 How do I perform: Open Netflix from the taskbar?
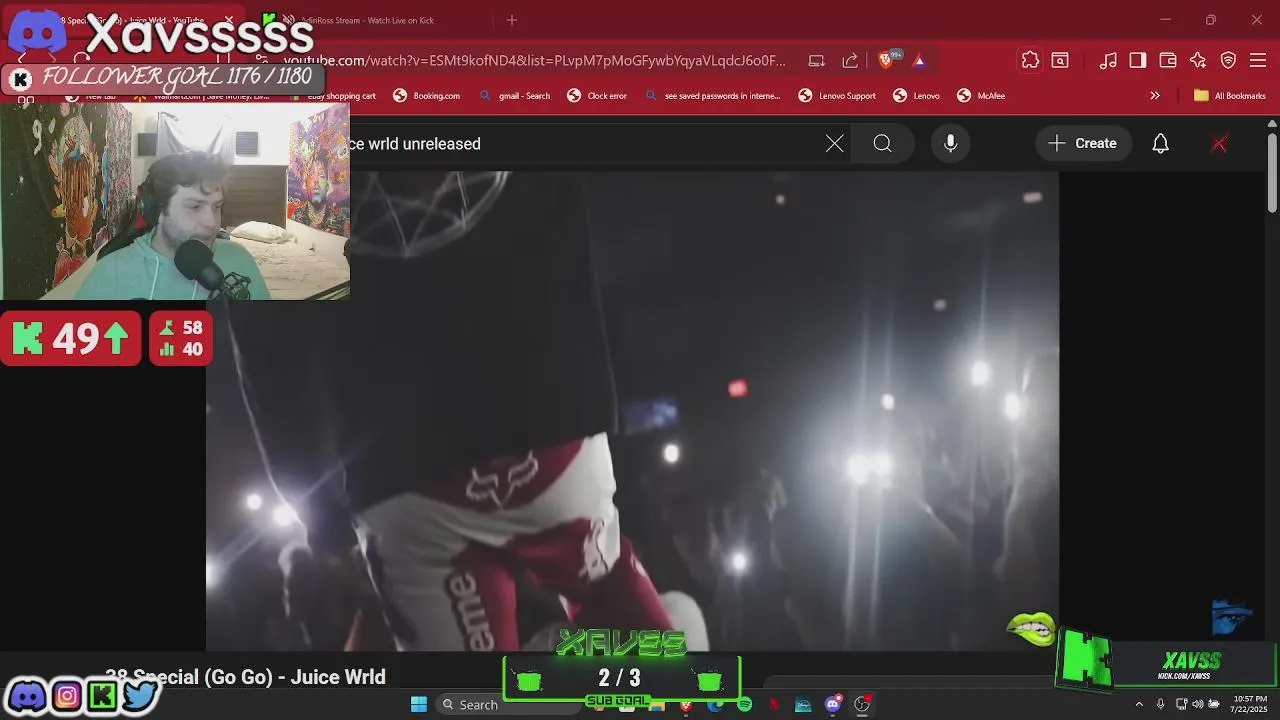click(x=773, y=705)
